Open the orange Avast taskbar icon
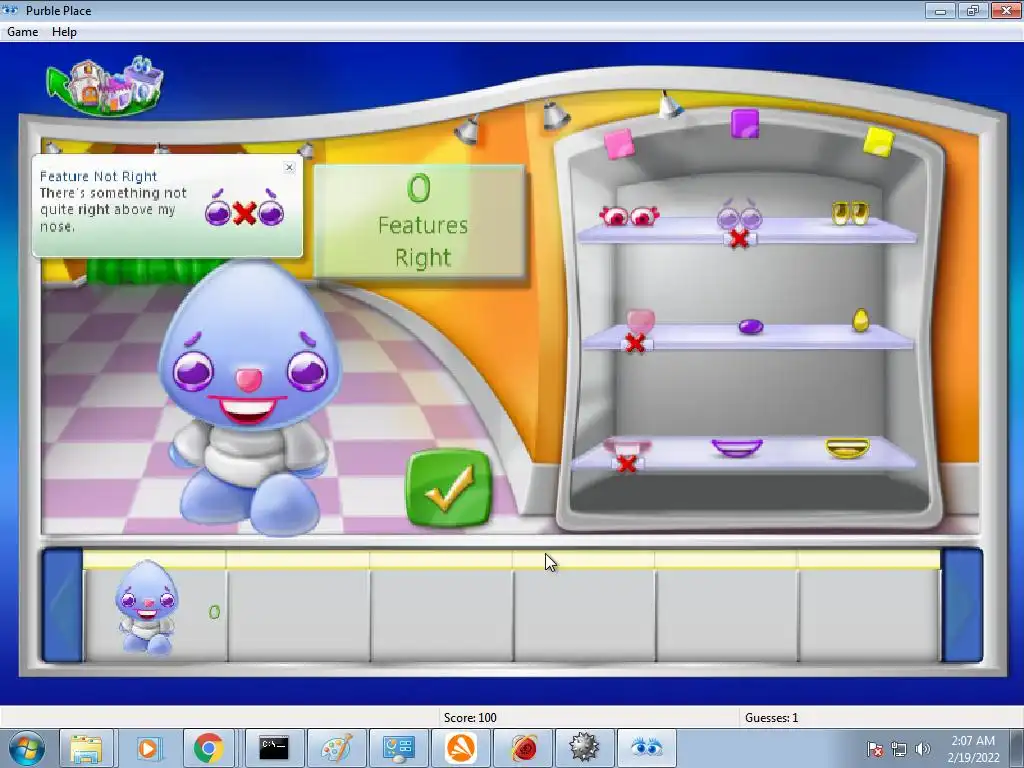 coord(461,748)
